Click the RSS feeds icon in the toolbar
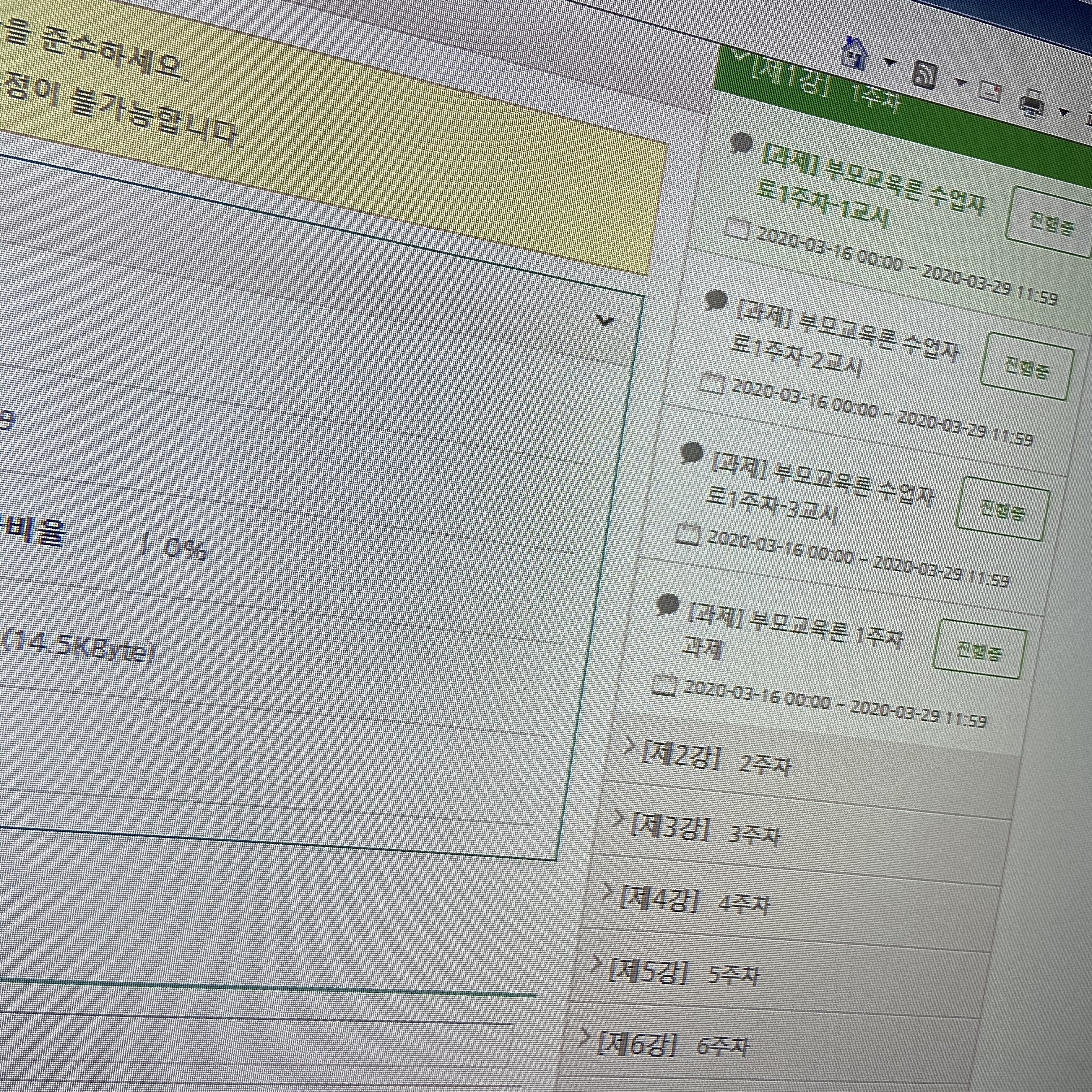 click(x=925, y=75)
